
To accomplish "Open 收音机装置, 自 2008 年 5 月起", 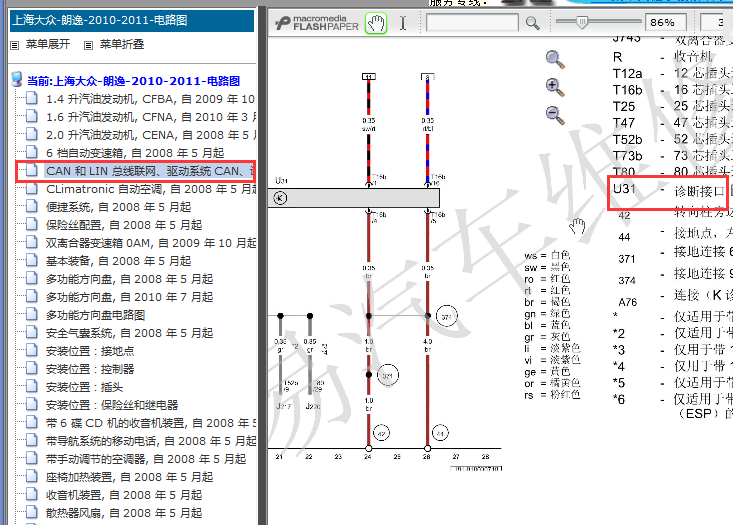I will click(124, 495).
